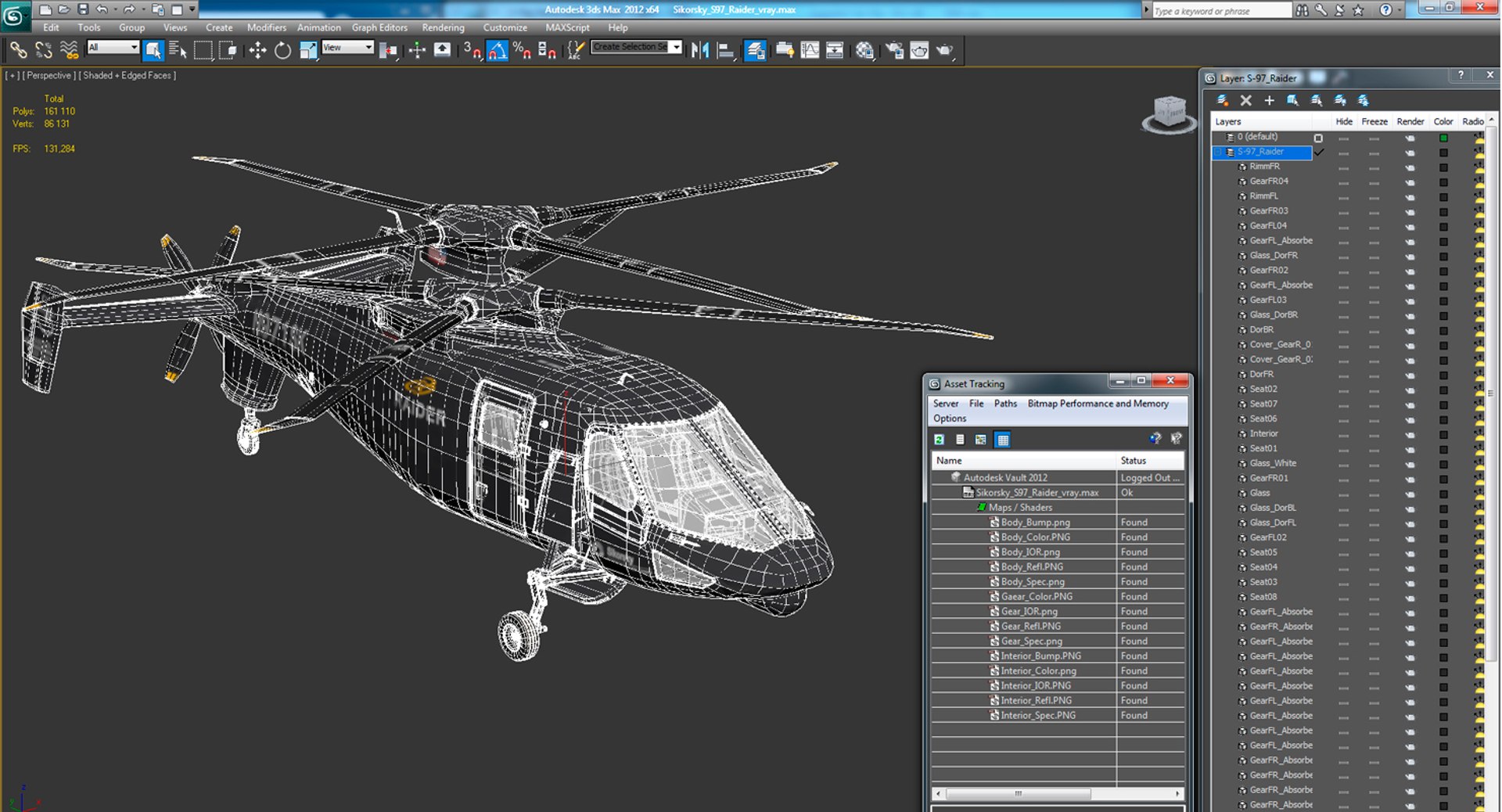1502x812 pixels.
Task: Click the color swatch of RimmFR object
Action: pos(1443,167)
